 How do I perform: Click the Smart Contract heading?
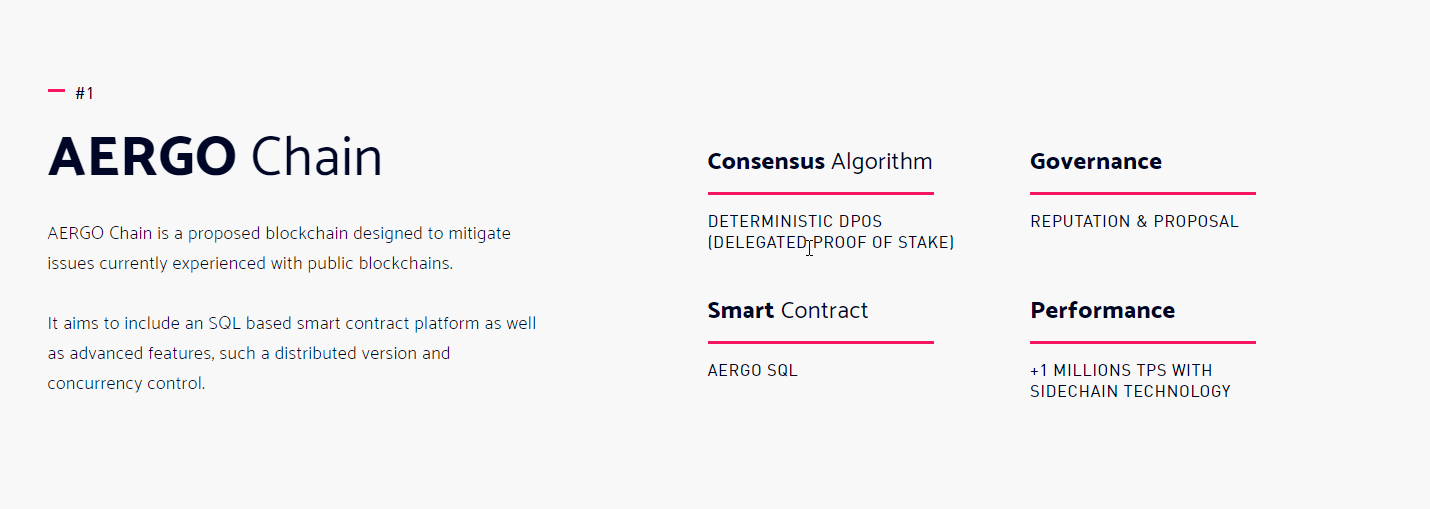787,310
